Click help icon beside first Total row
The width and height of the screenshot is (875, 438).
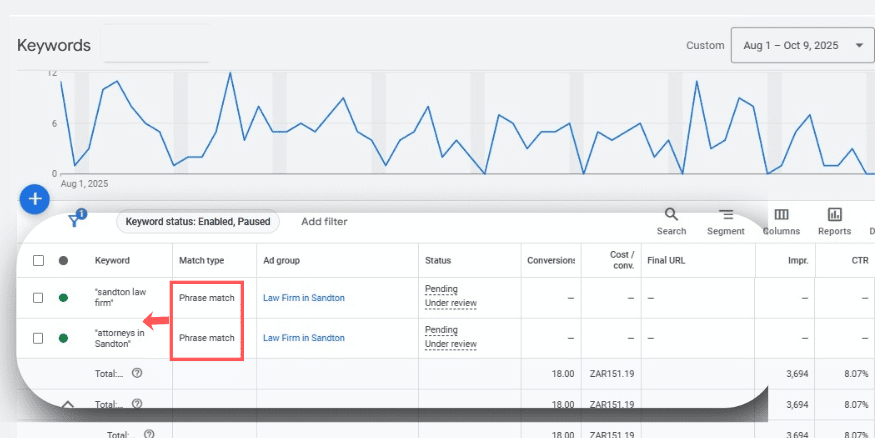136,373
